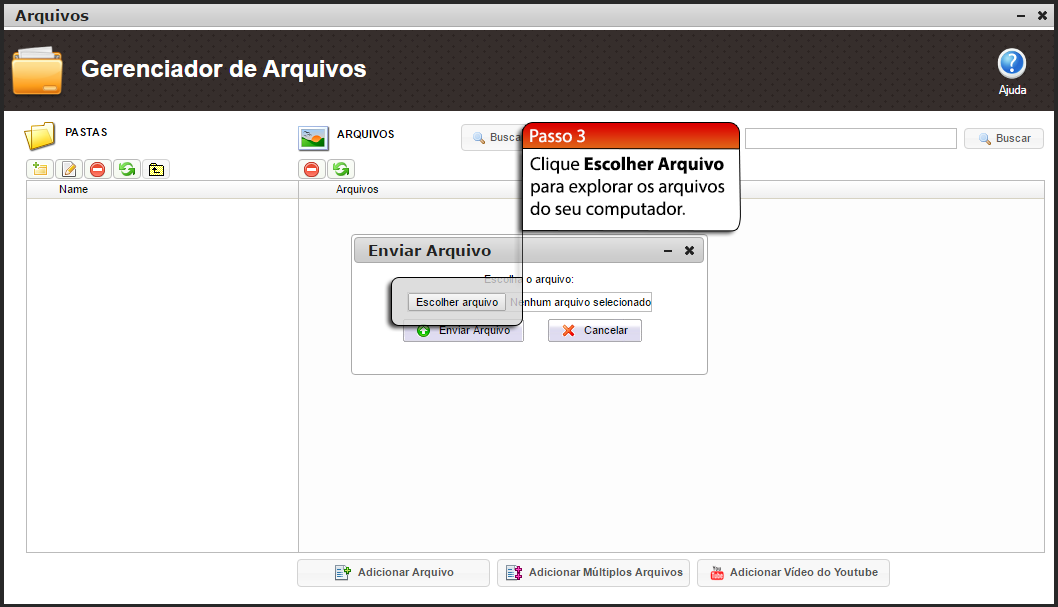Click the red delete folder icon
Image resolution: width=1058 pixels, height=607 pixels.
98,169
